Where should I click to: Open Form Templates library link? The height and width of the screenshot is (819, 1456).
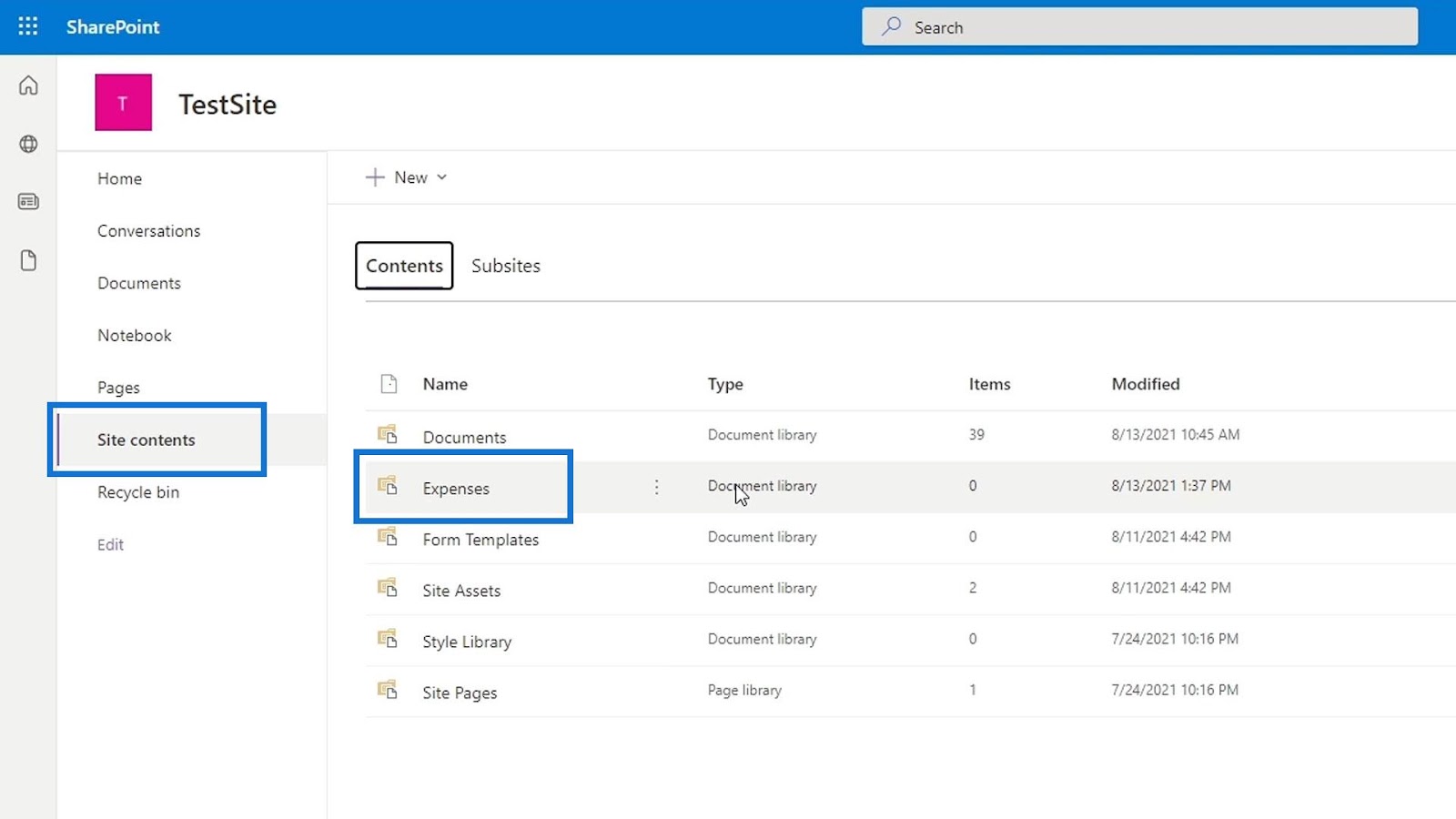pyautogui.click(x=480, y=540)
